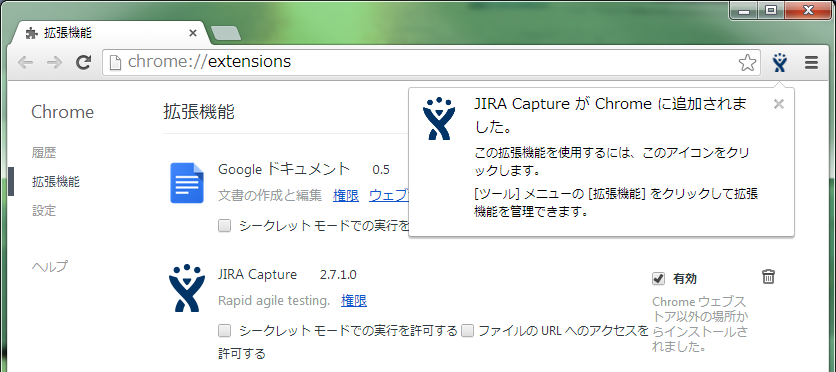Click the address bar showing chrome://extensions
The height and width of the screenshot is (372, 836).
[x=431, y=63]
